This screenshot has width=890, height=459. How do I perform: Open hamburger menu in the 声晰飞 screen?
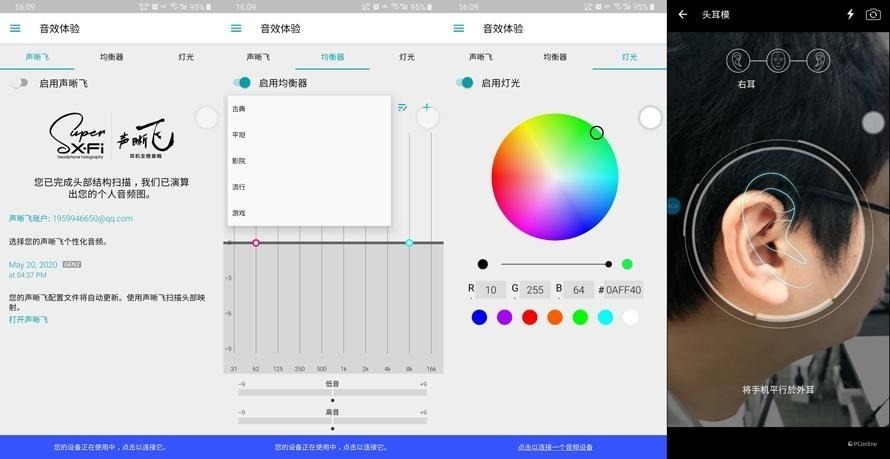pyautogui.click(x=15, y=28)
